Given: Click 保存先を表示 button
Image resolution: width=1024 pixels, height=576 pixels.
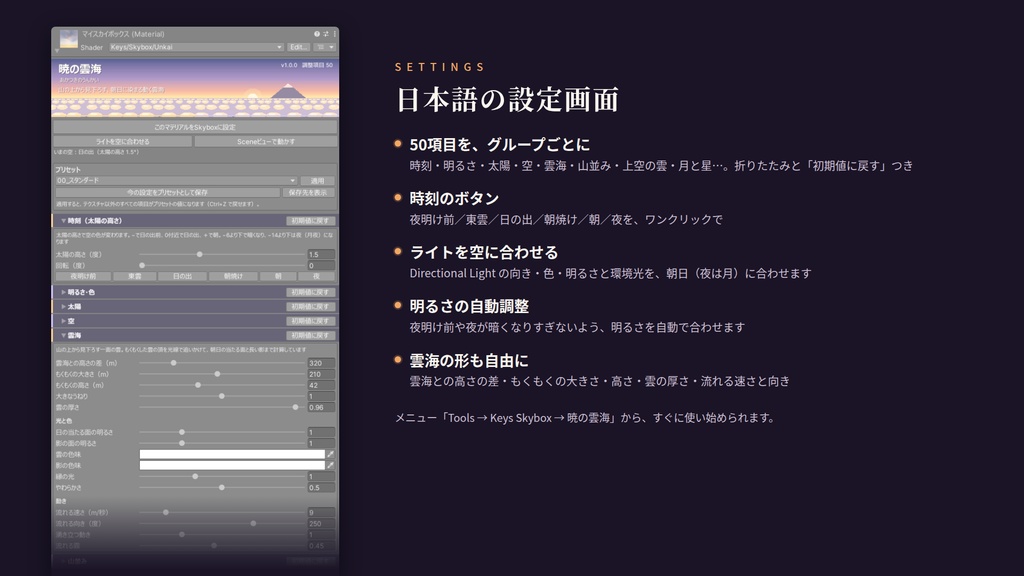Looking at the screenshot, I should click(308, 193).
